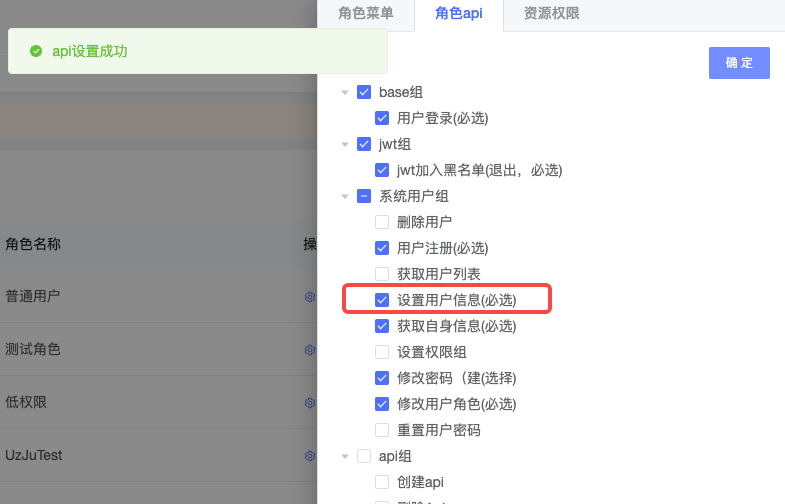The height and width of the screenshot is (504, 785).
Task: Collapse the base组 tree node
Action: click(345, 93)
